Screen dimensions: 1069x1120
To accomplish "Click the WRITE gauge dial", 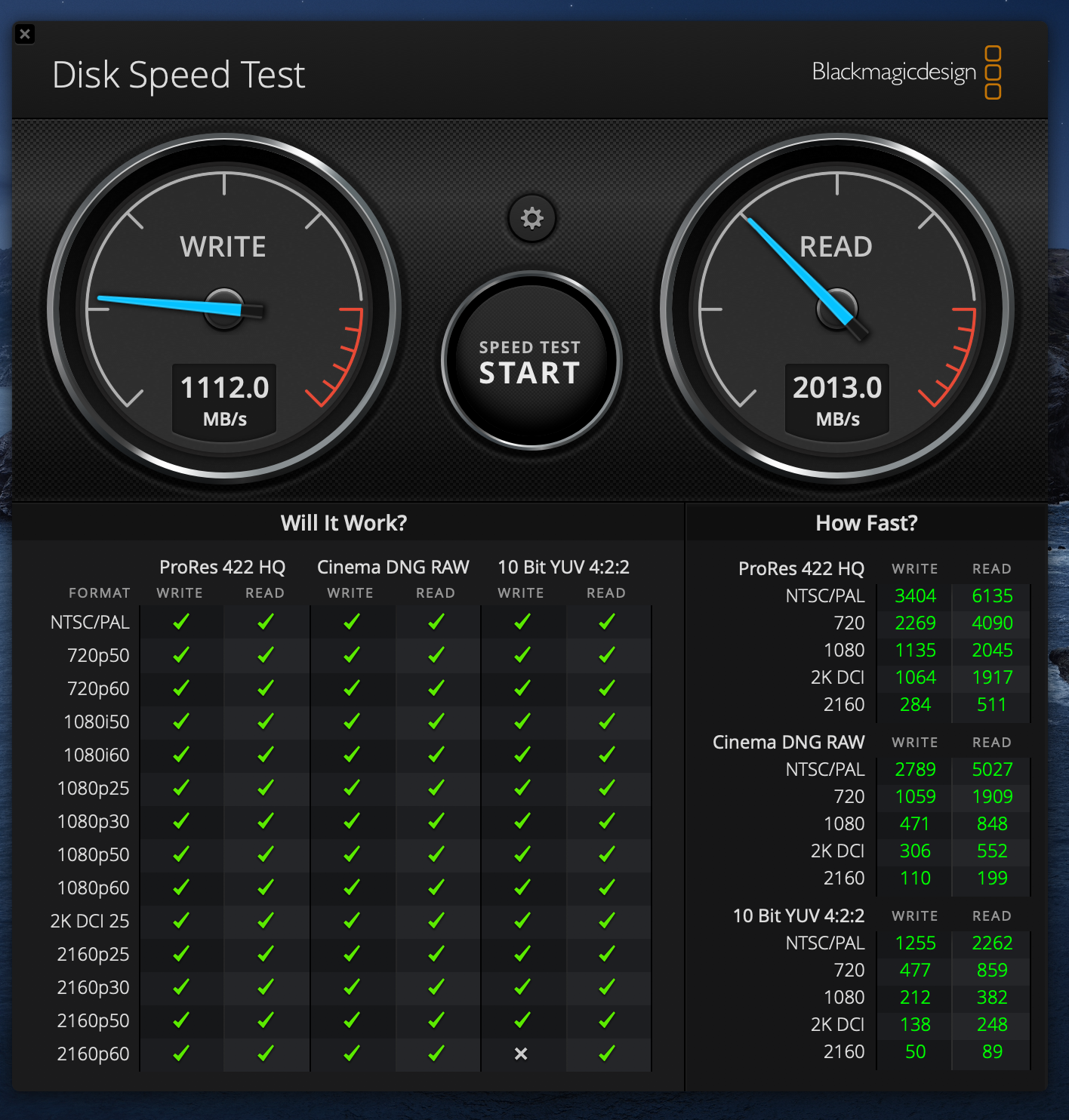I will coord(224,308).
